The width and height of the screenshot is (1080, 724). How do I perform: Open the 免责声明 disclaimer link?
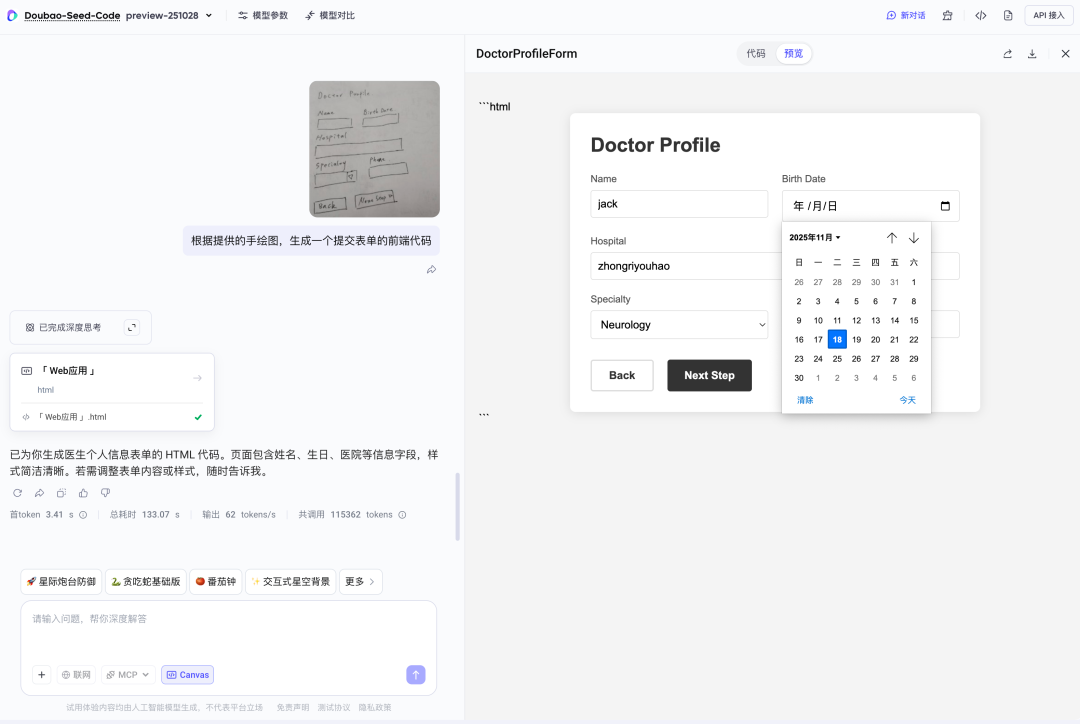point(293,707)
